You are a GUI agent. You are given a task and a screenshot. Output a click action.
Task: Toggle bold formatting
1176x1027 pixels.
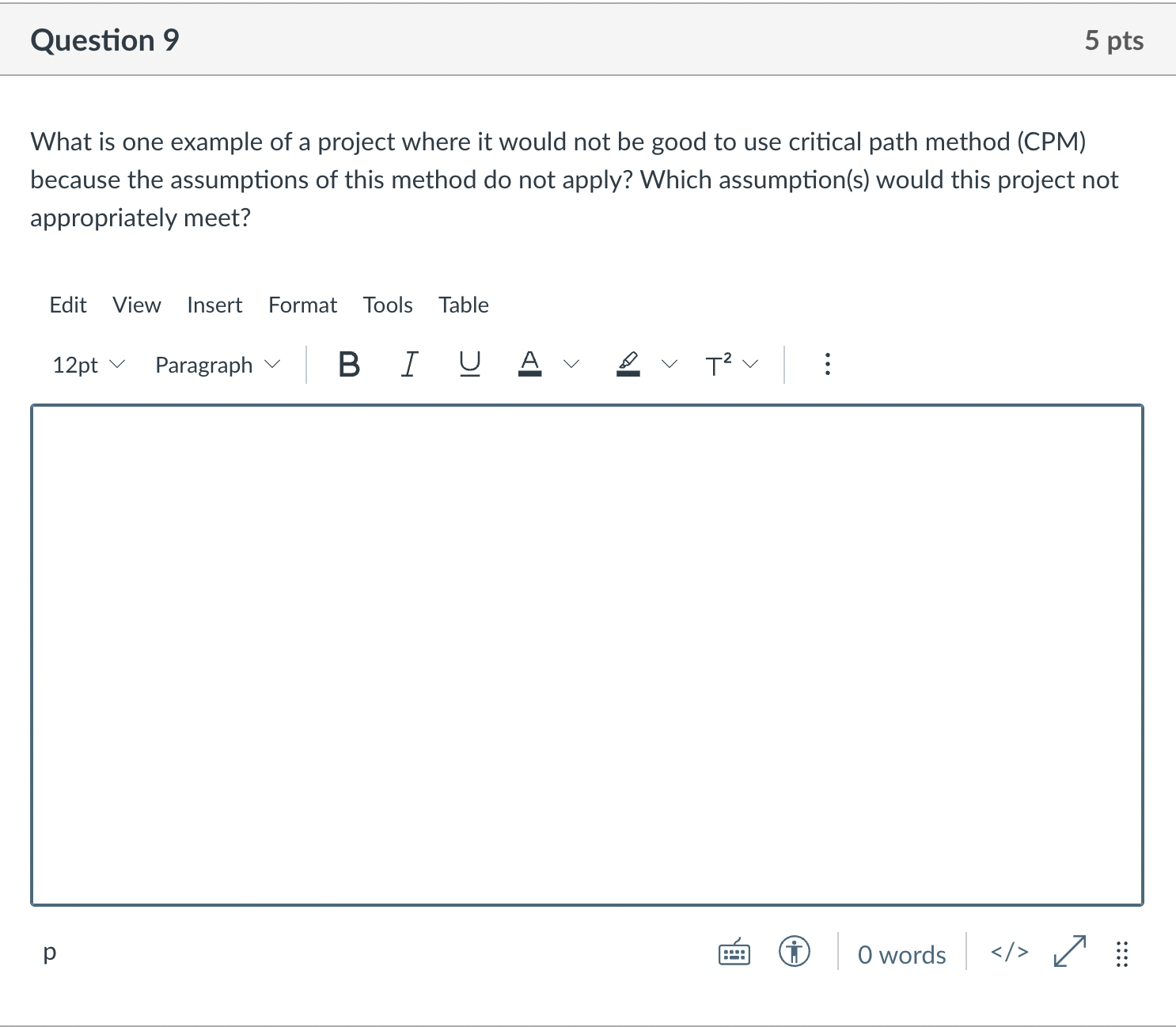[348, 364]
